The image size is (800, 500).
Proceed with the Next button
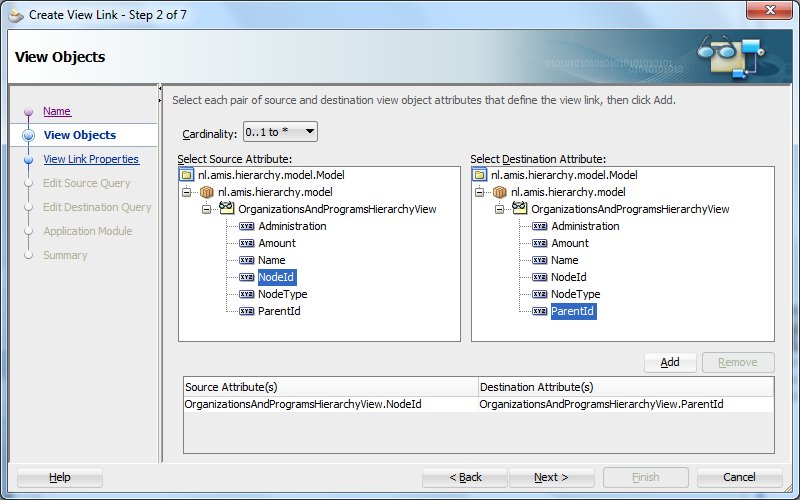click(x=551, y=478)
